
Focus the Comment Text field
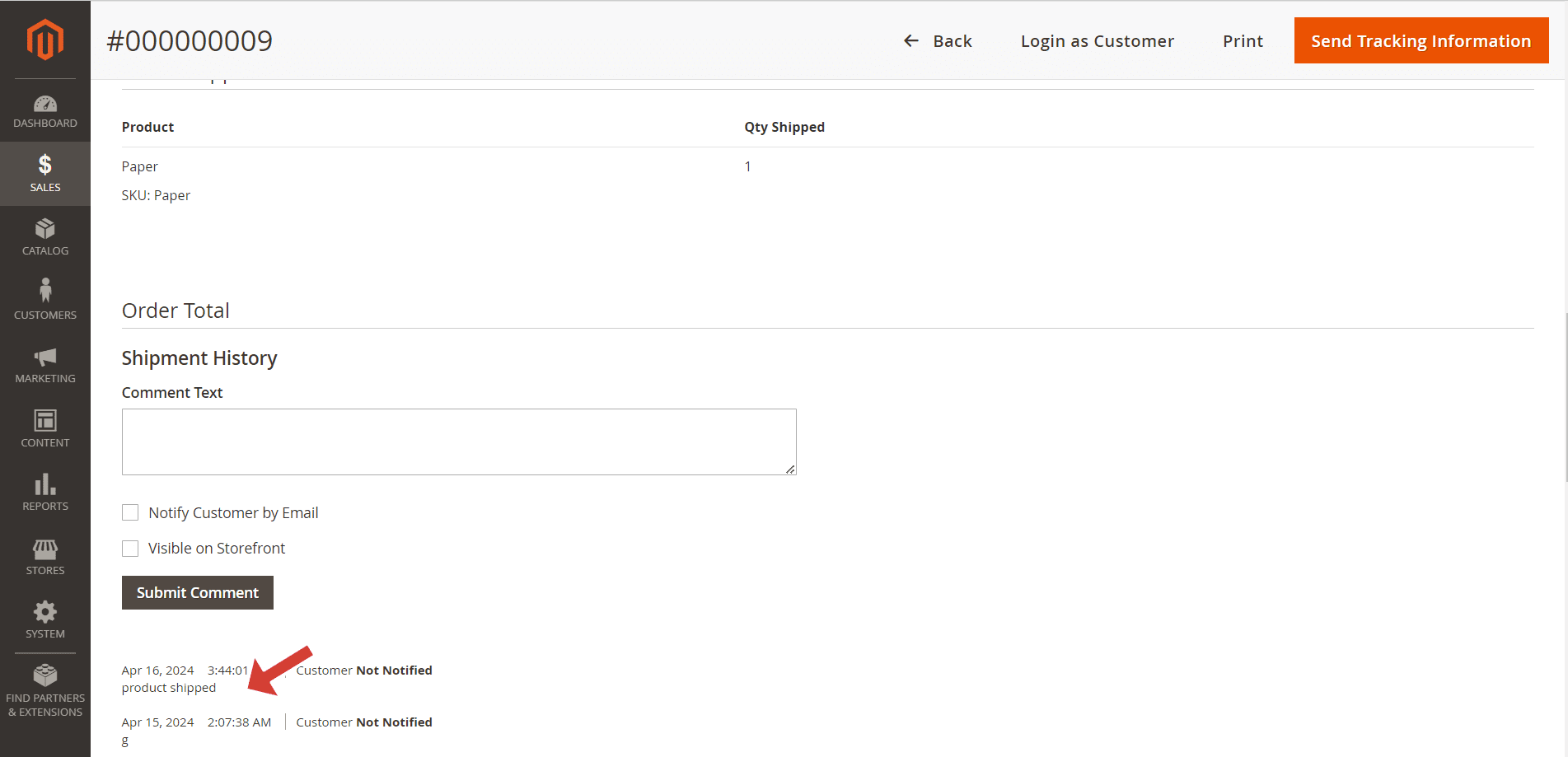(459, 442)
